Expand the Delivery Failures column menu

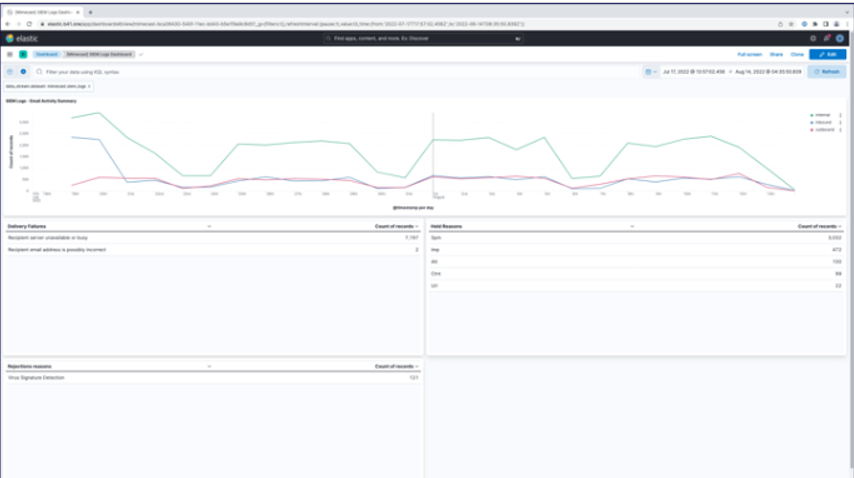[x=209, y=227]
